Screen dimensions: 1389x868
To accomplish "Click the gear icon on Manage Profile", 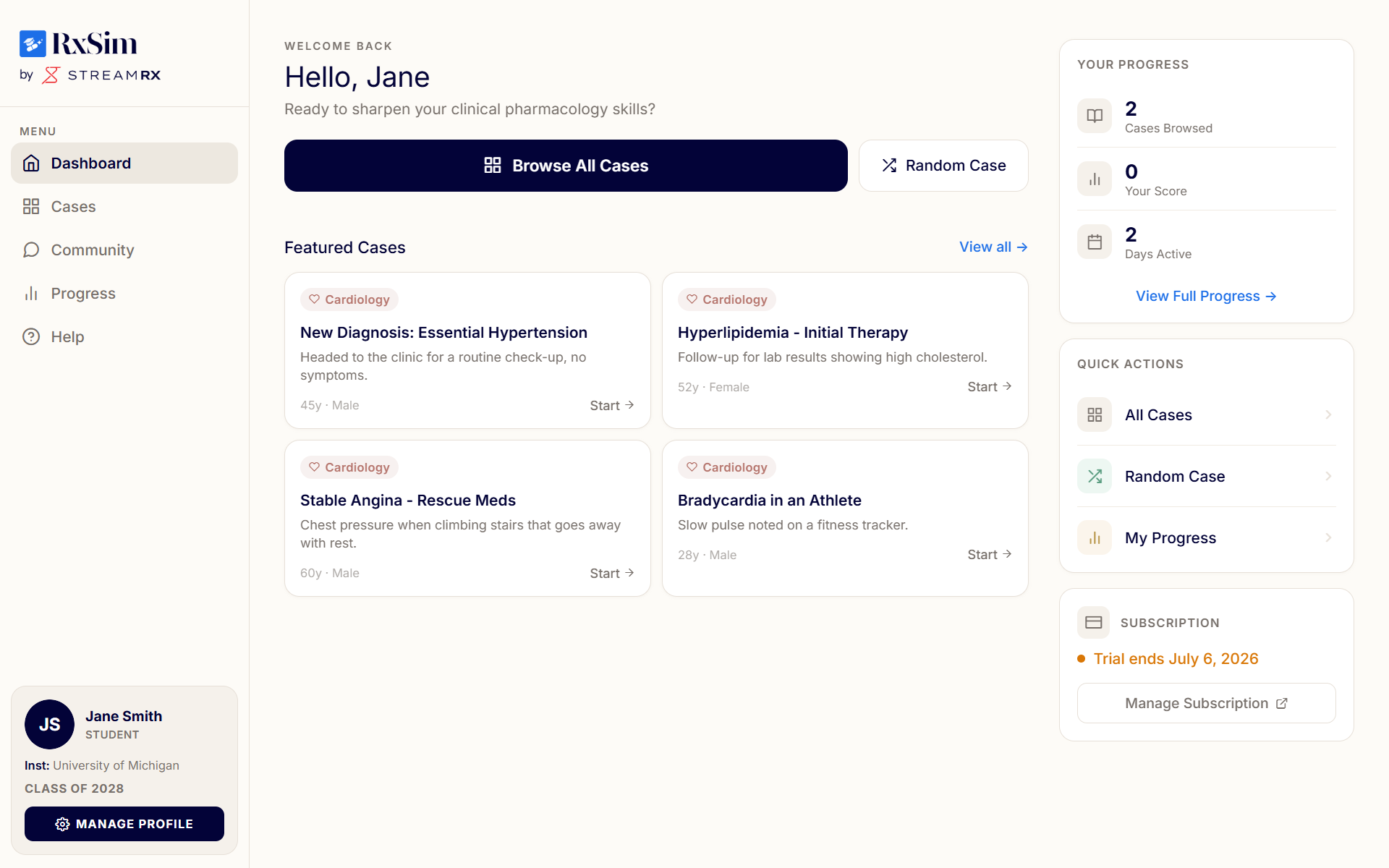I will click(62, 824).
